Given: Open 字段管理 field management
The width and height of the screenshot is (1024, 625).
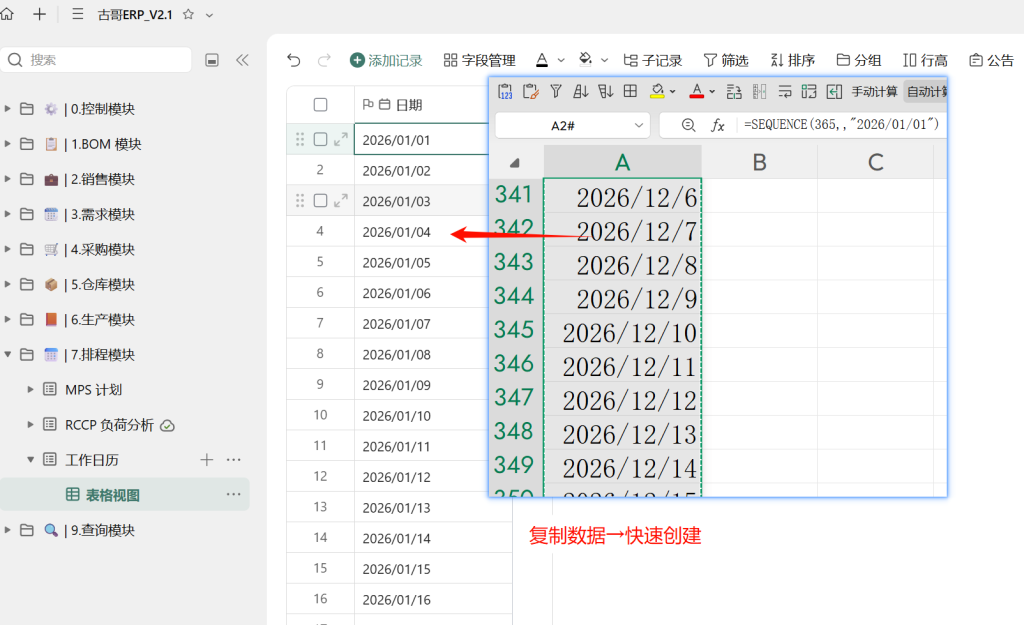Looking at the screenshot, I should point(479,61).
